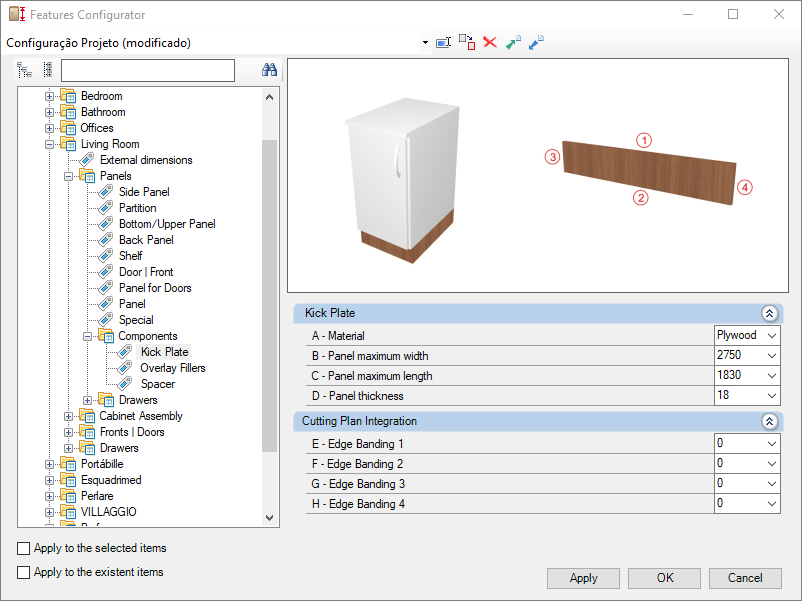Viewport: 802px width, 601px height.
Task: Click the tree search input field
Action: click(148, 71)
